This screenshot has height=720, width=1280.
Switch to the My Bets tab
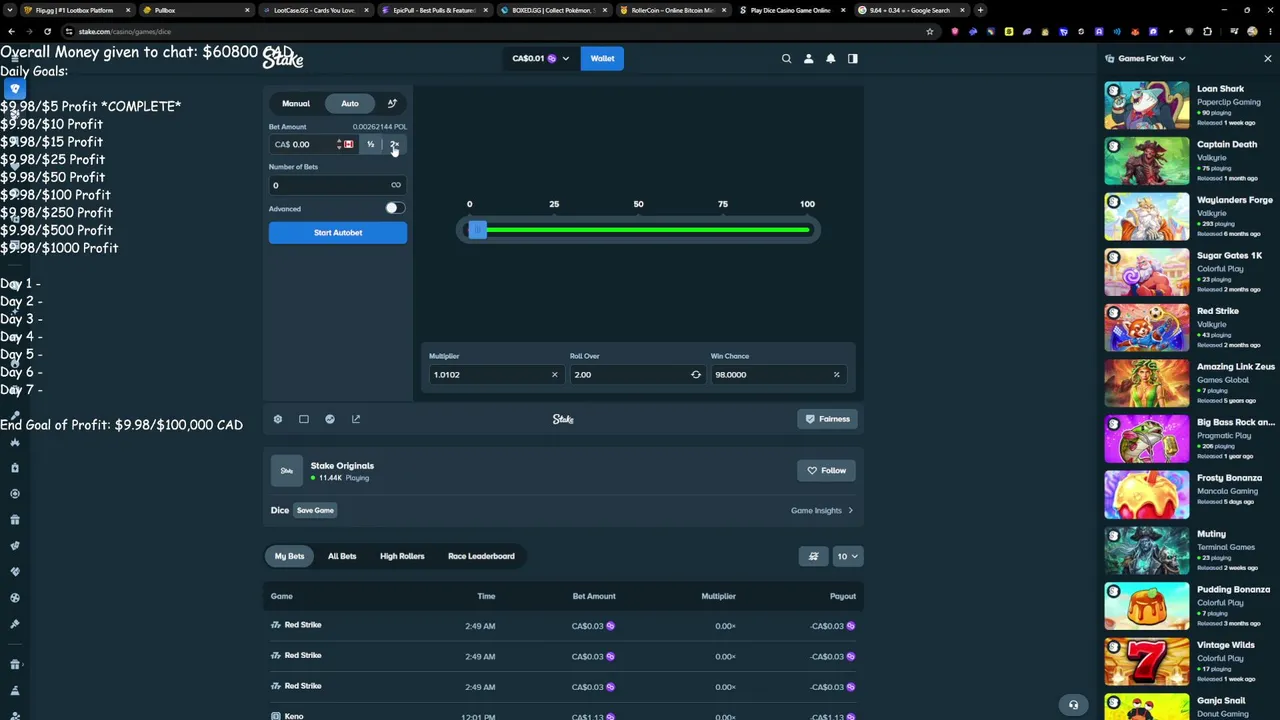coord(289,556)
